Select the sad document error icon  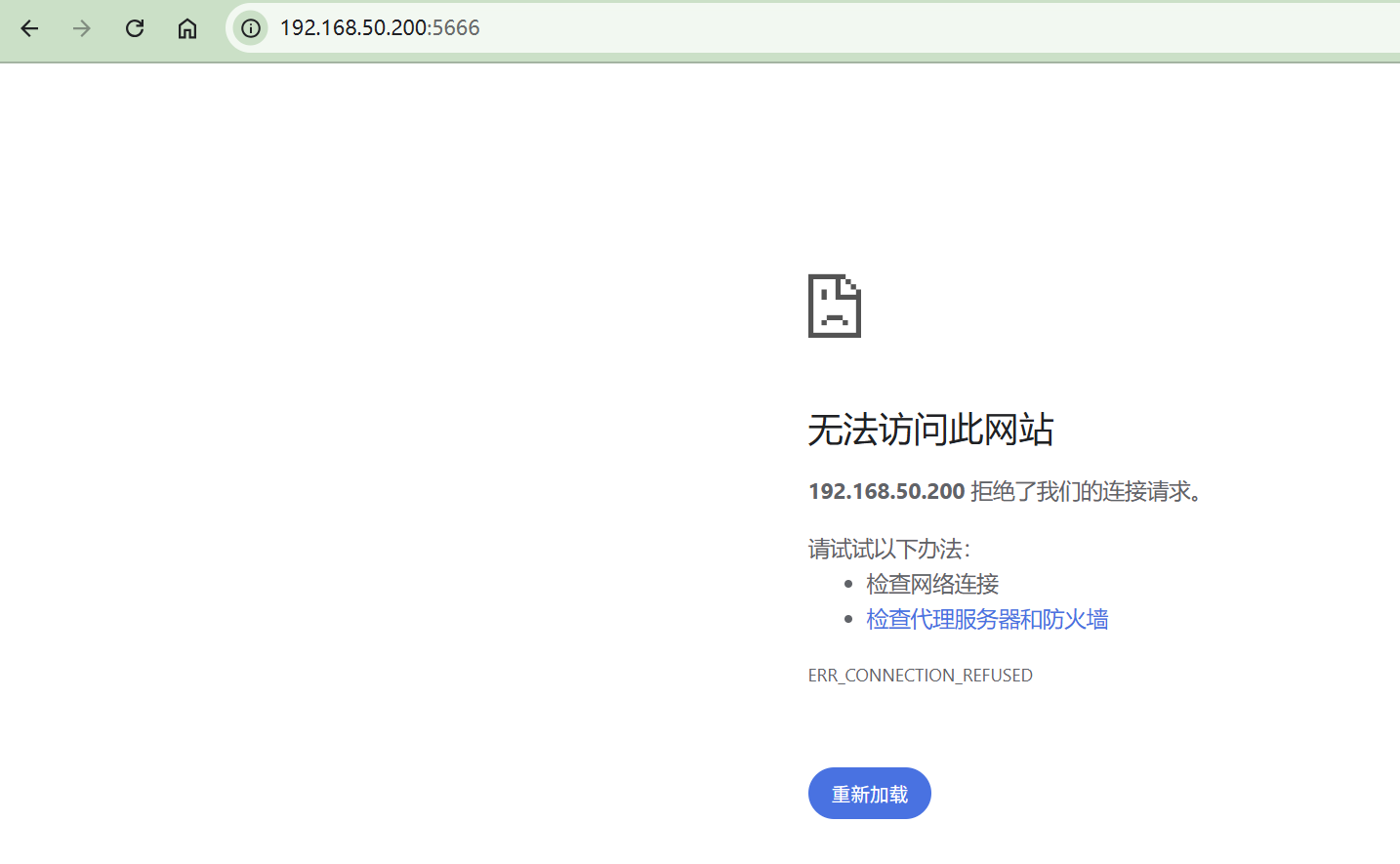pos(834,306)
